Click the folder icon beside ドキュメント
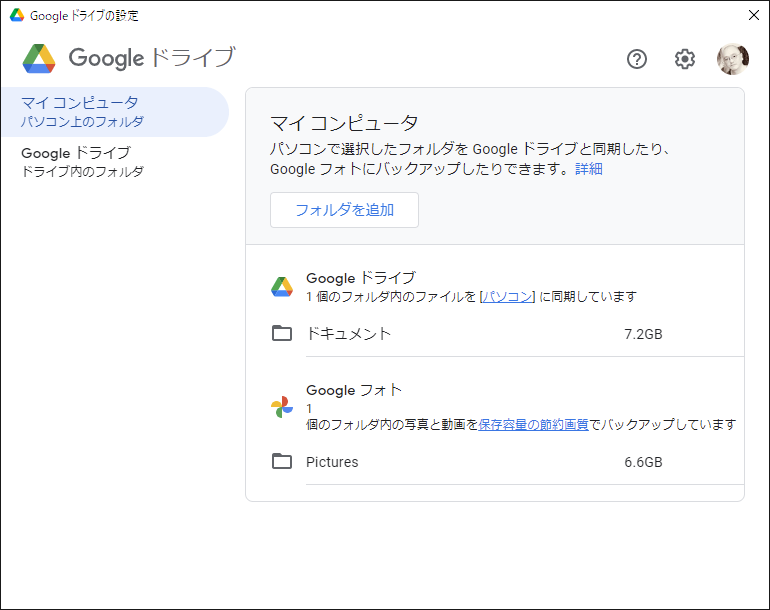Screen dimensions: 770x610 tap(282, 333)
